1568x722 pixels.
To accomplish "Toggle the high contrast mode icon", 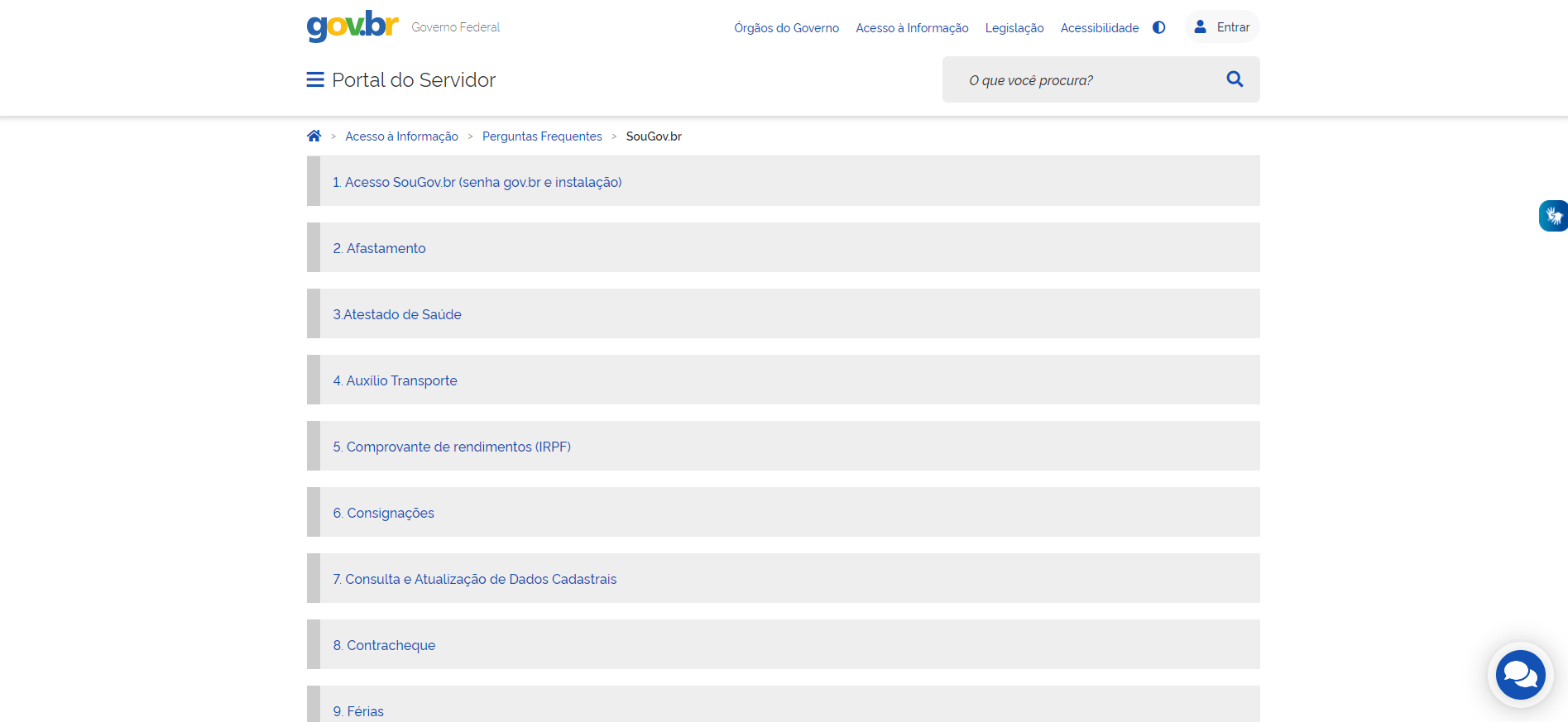I will click(1158, 28).
